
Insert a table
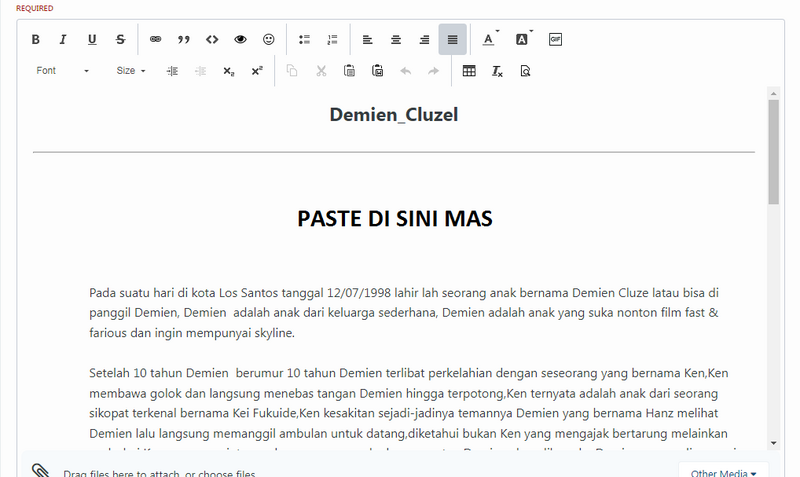pos(469,71)
